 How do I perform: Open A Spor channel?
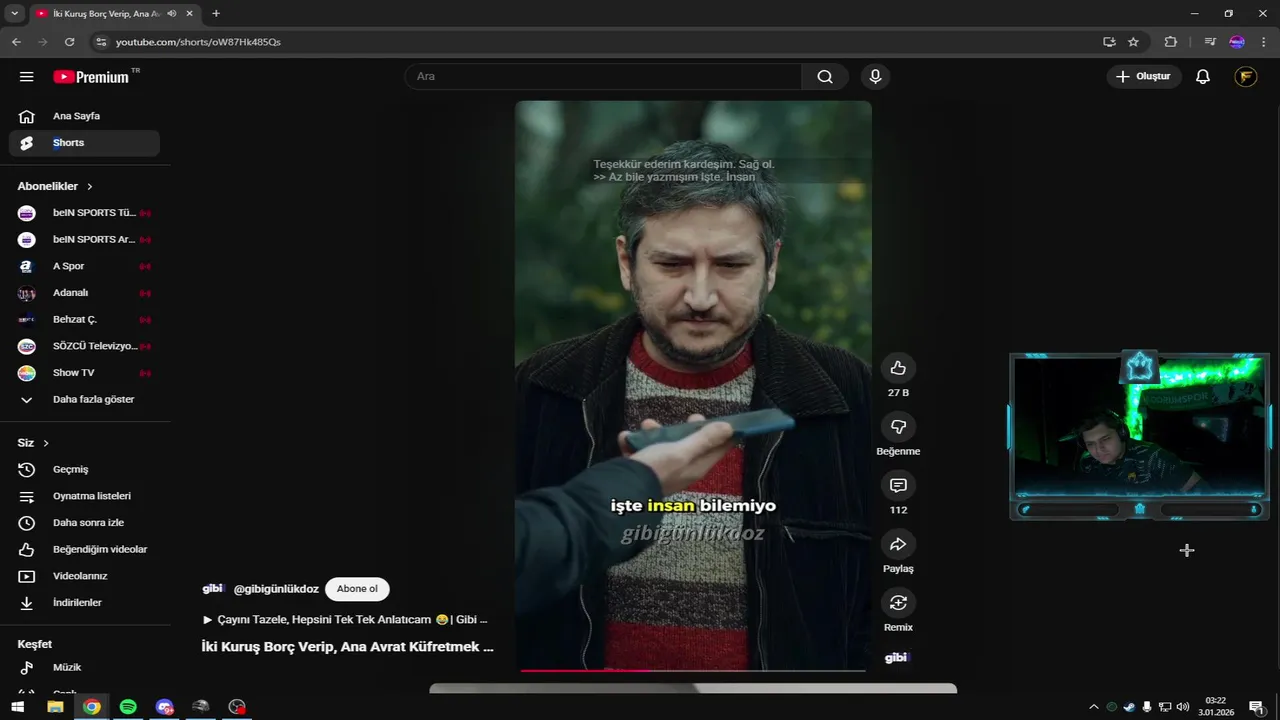84,266
